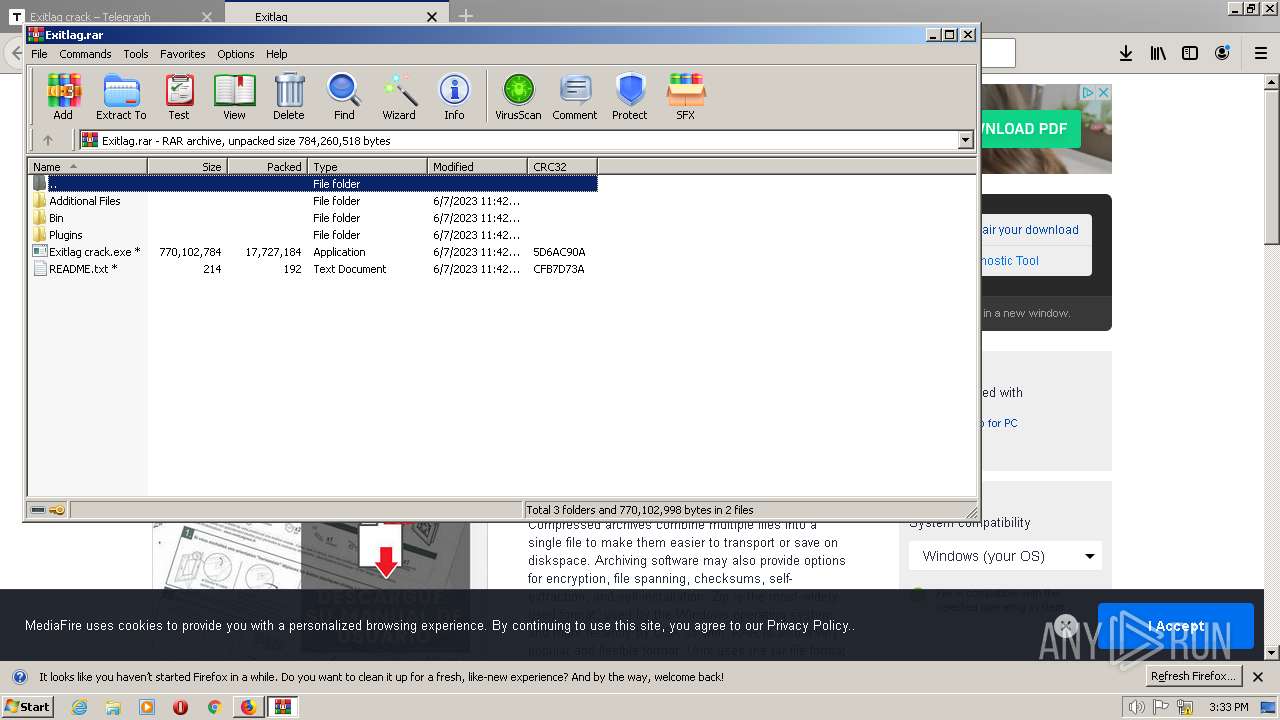Open Internet Explorer from taskbar
Image resolution: width=1280 pixels, height=720 pixels.
point(80,707)
